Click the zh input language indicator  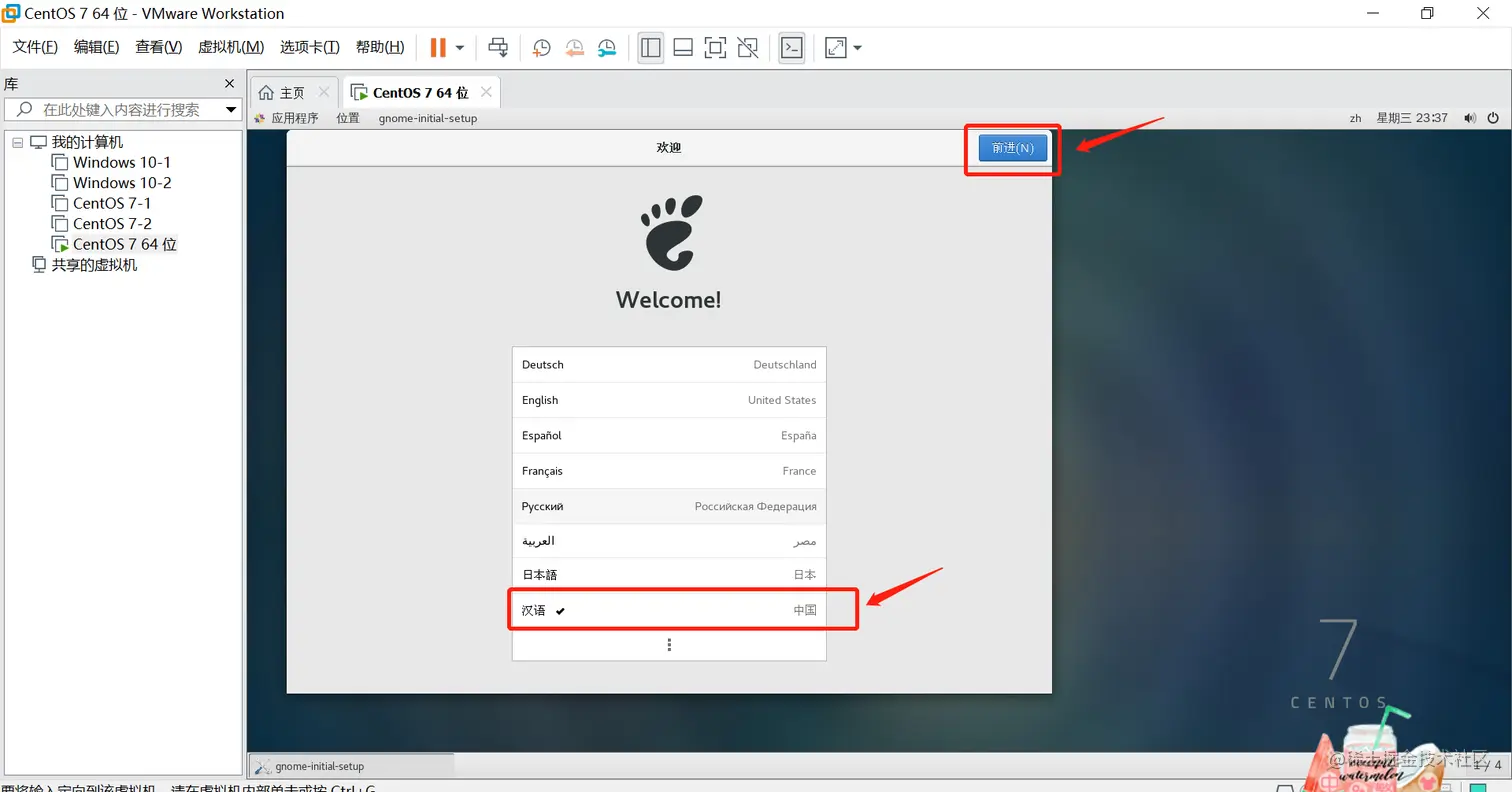click(1355, 118)
